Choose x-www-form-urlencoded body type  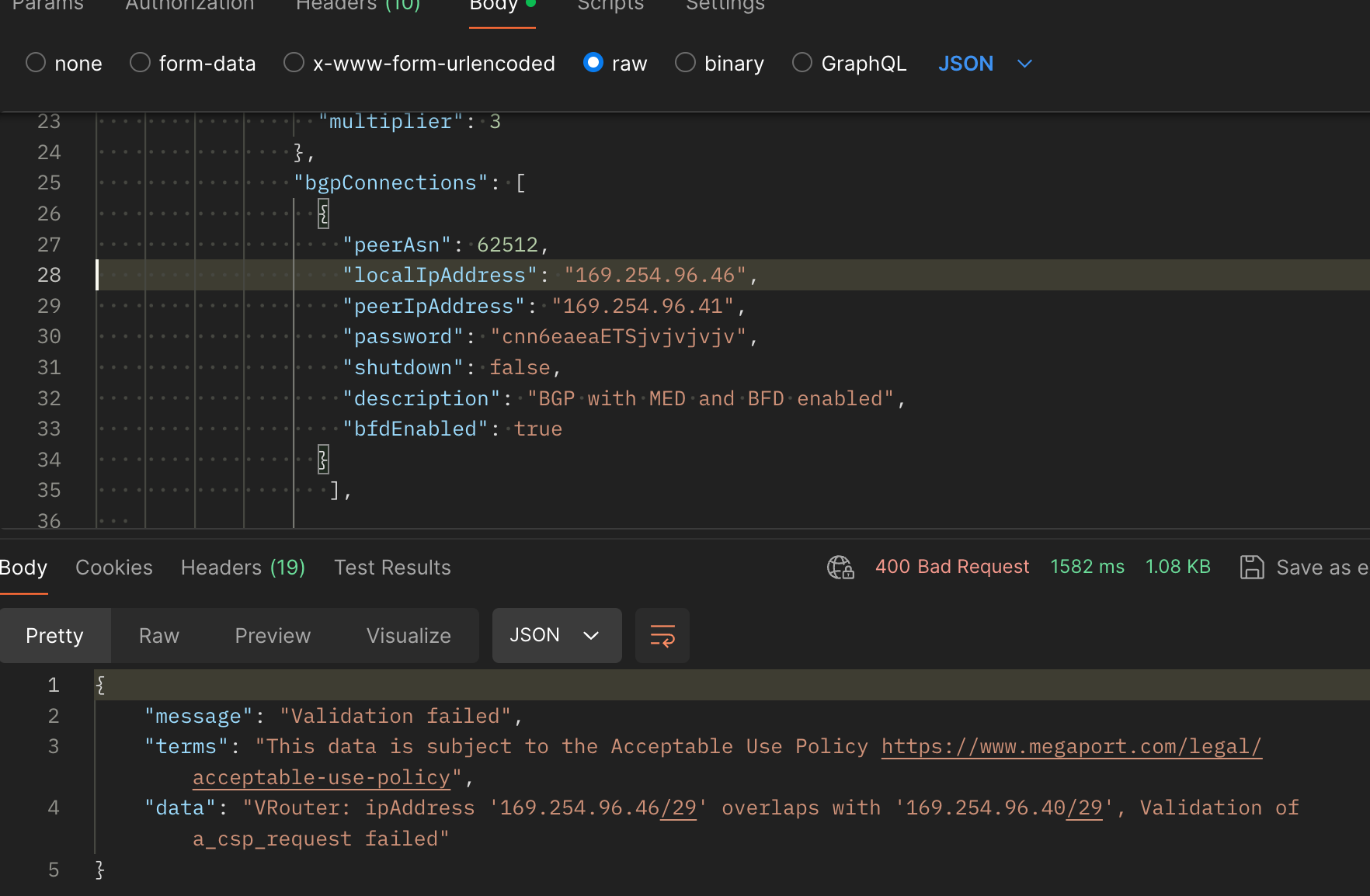tap(294, 63)
